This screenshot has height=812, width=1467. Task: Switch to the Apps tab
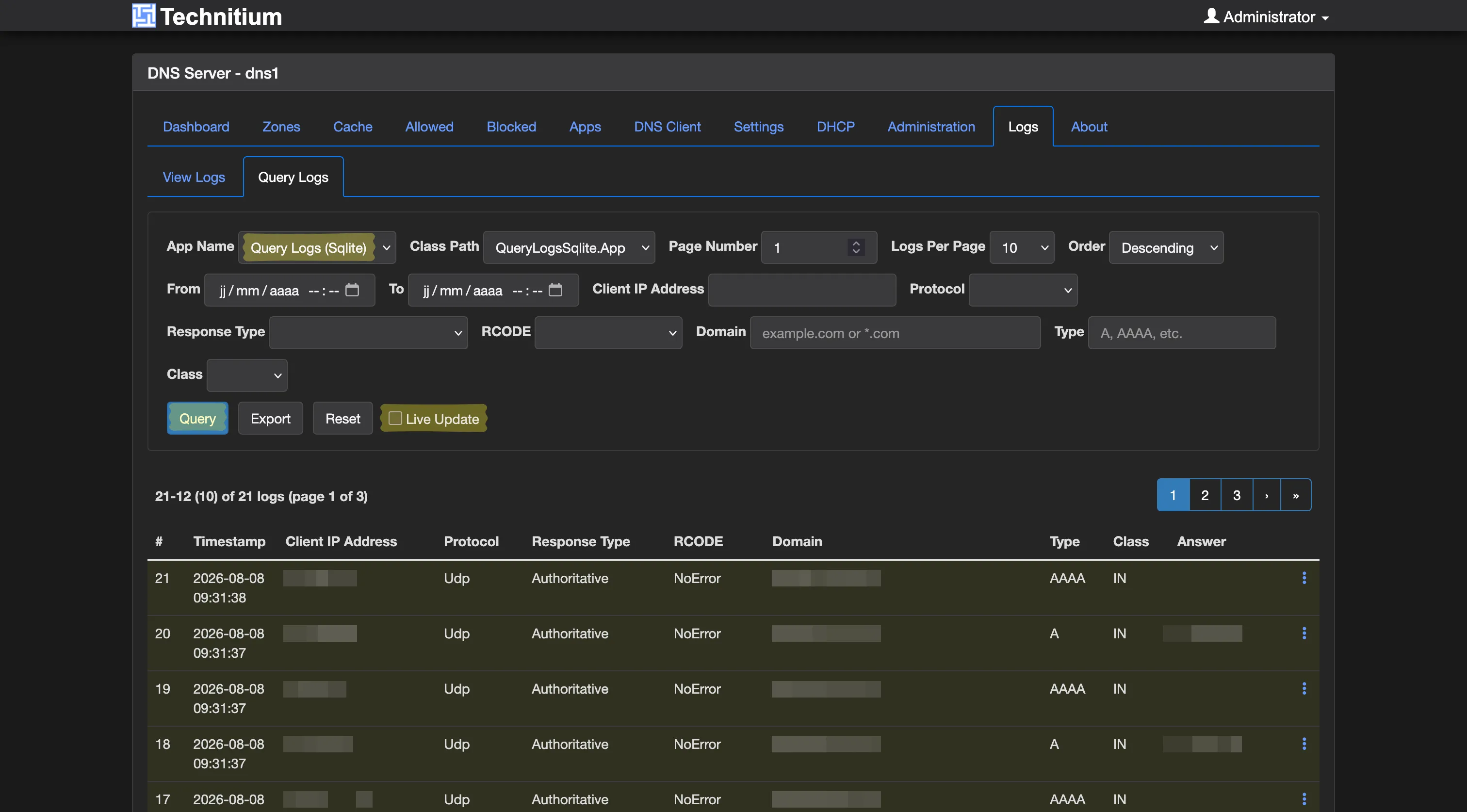point(585,127)
